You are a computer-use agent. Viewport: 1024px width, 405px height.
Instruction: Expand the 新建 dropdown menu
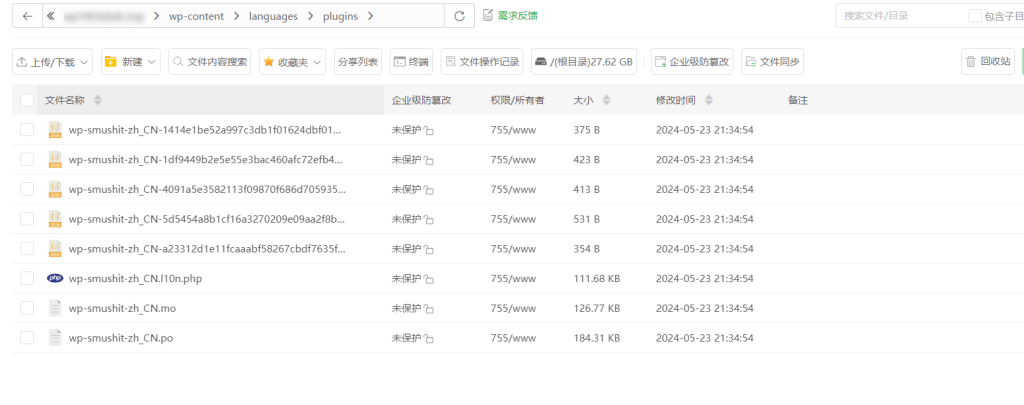131,62
